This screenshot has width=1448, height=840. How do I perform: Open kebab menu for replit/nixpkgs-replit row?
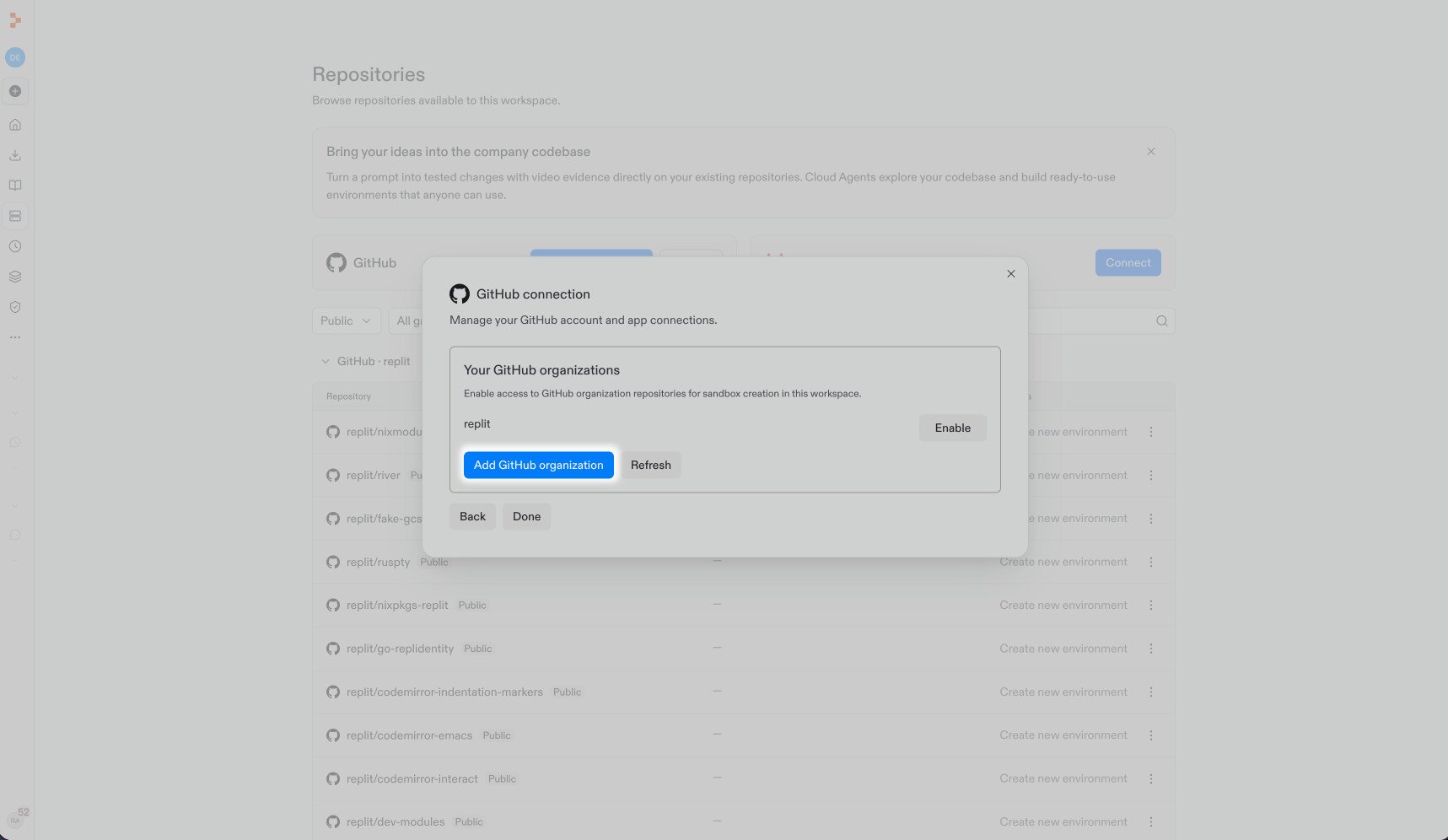tap(1150, 606)
